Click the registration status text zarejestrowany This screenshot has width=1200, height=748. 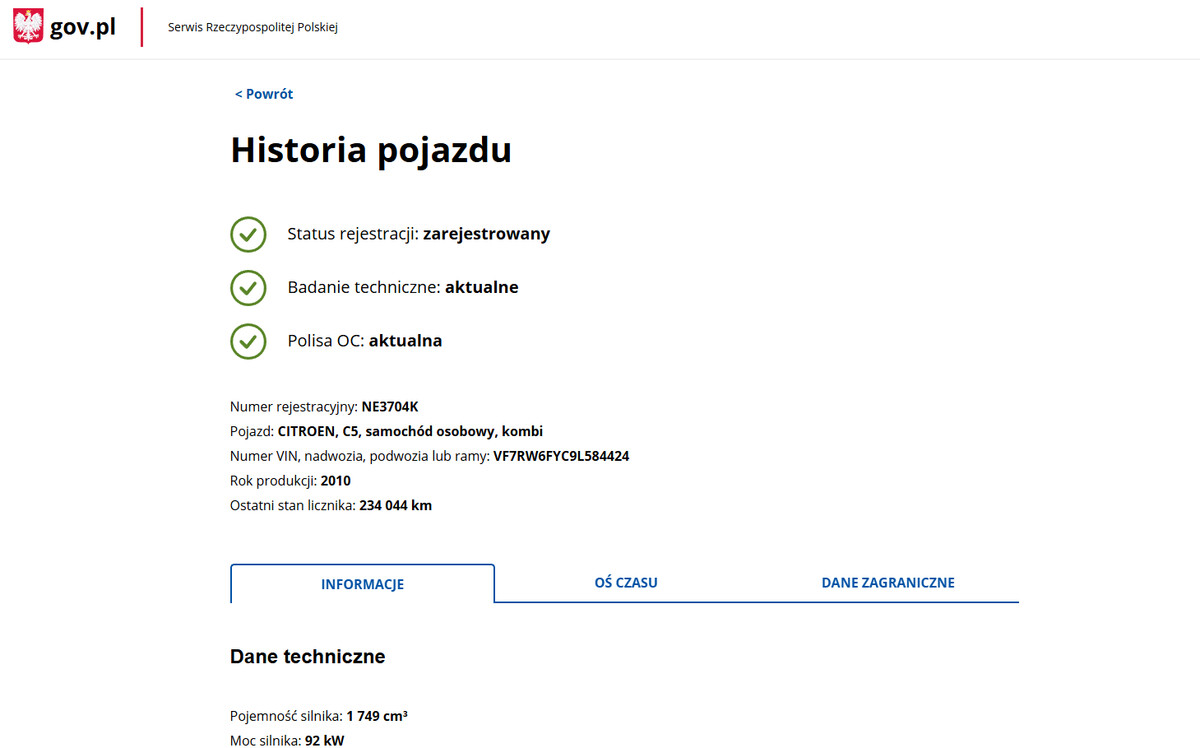[x=486, y=234]
